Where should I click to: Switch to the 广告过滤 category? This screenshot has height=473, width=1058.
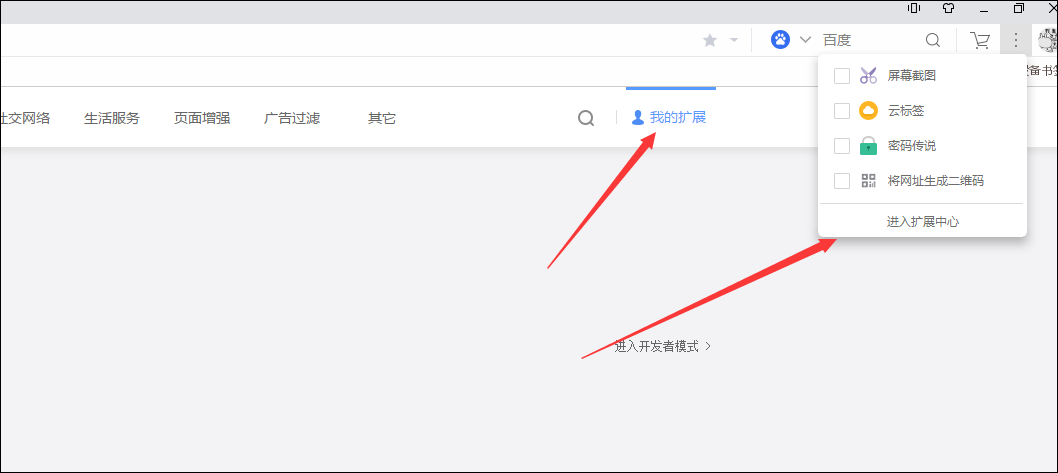(x=291, y=119)
